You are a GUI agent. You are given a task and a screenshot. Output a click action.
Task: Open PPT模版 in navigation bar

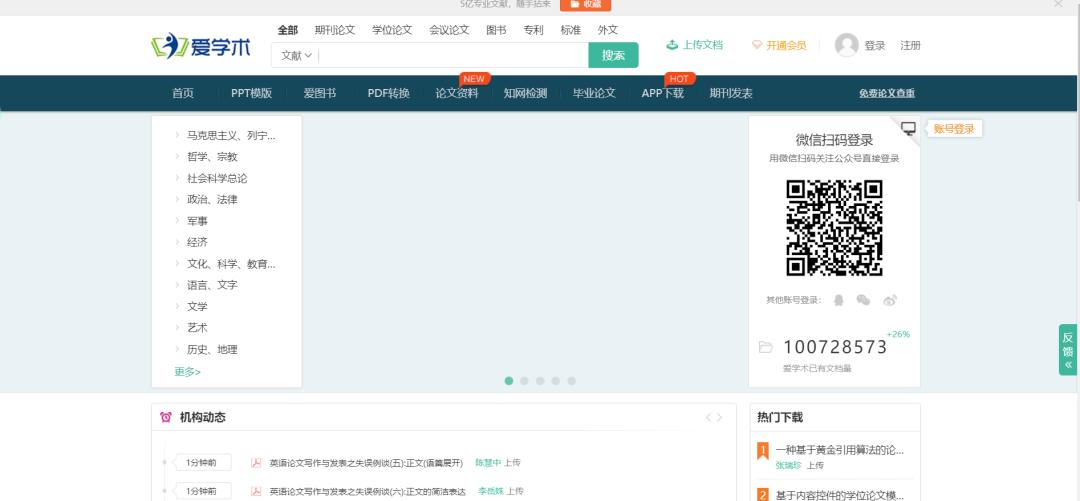click(251, 94)
